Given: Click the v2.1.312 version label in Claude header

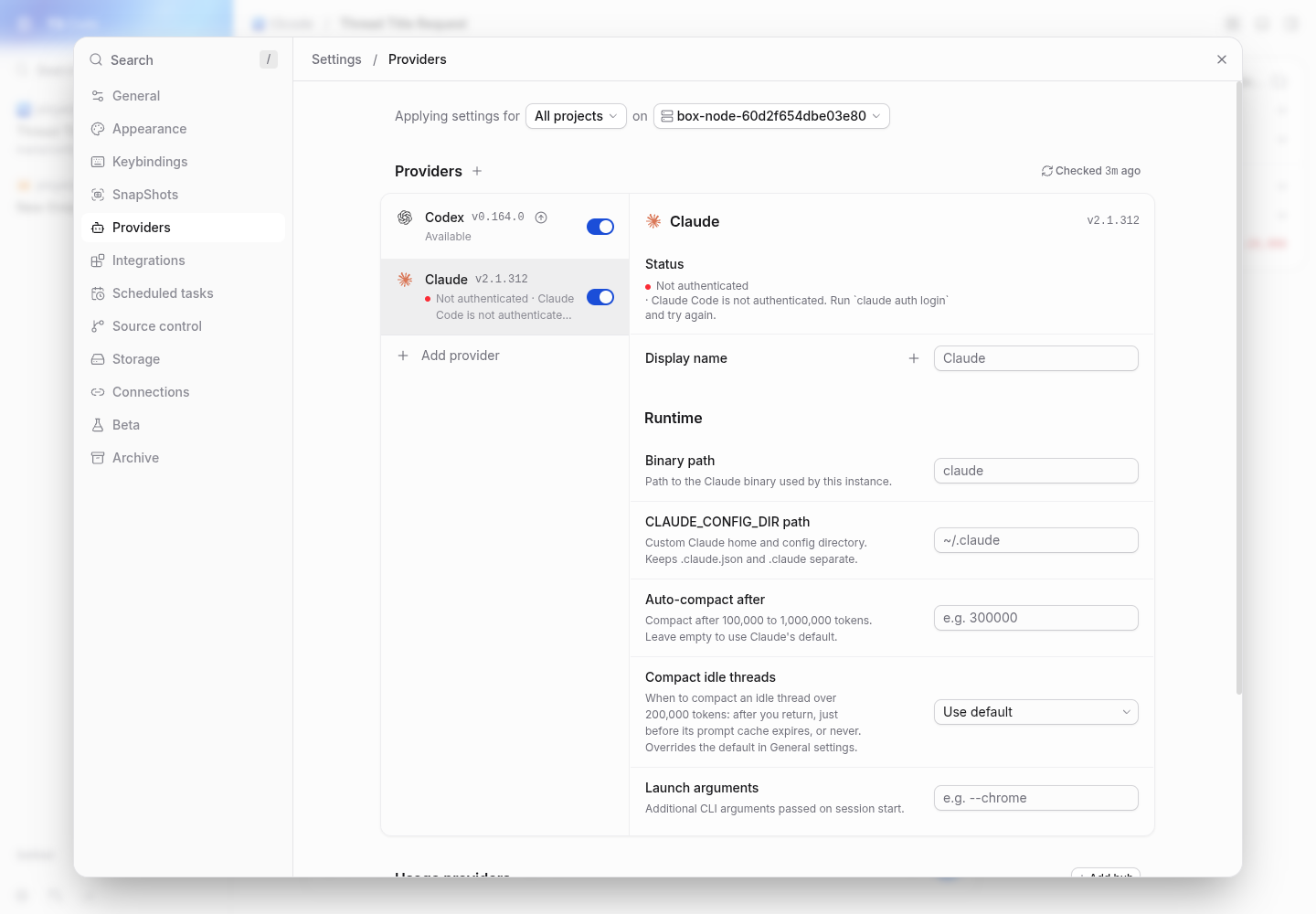Looking at the screenshot, I should (1113, 220).
